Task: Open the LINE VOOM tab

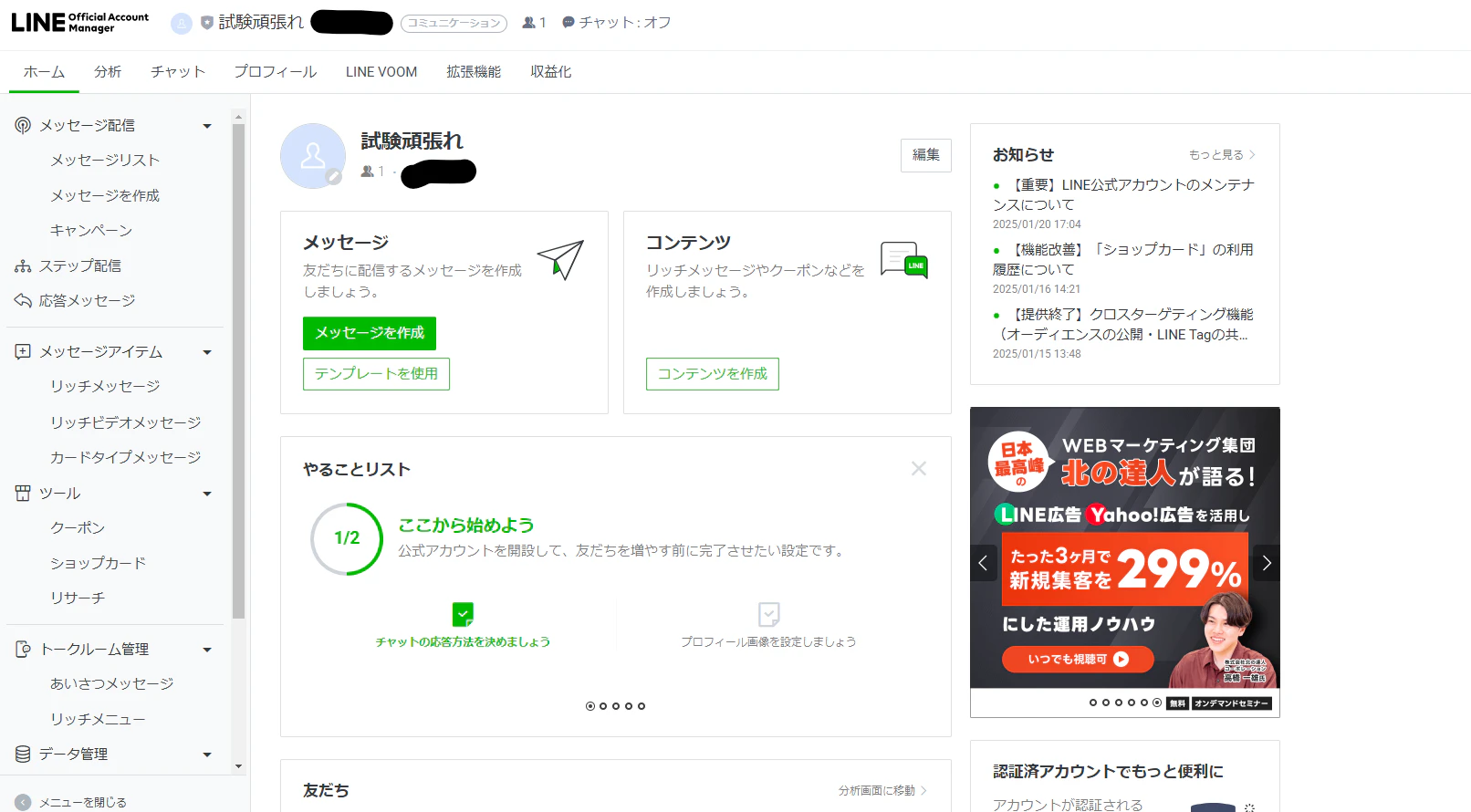Action: (381, 72)
